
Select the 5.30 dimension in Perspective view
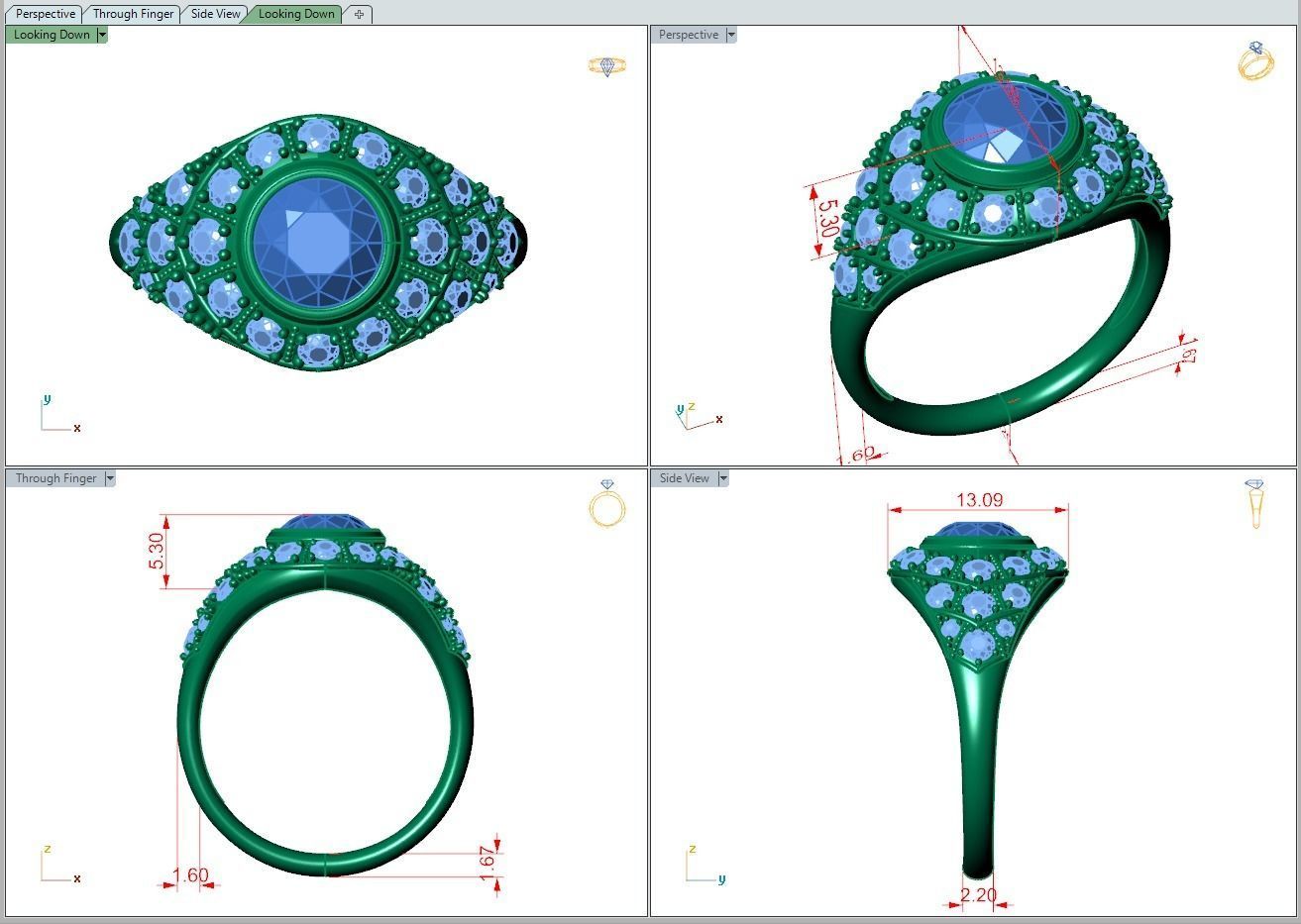click(x=828, y=220)
